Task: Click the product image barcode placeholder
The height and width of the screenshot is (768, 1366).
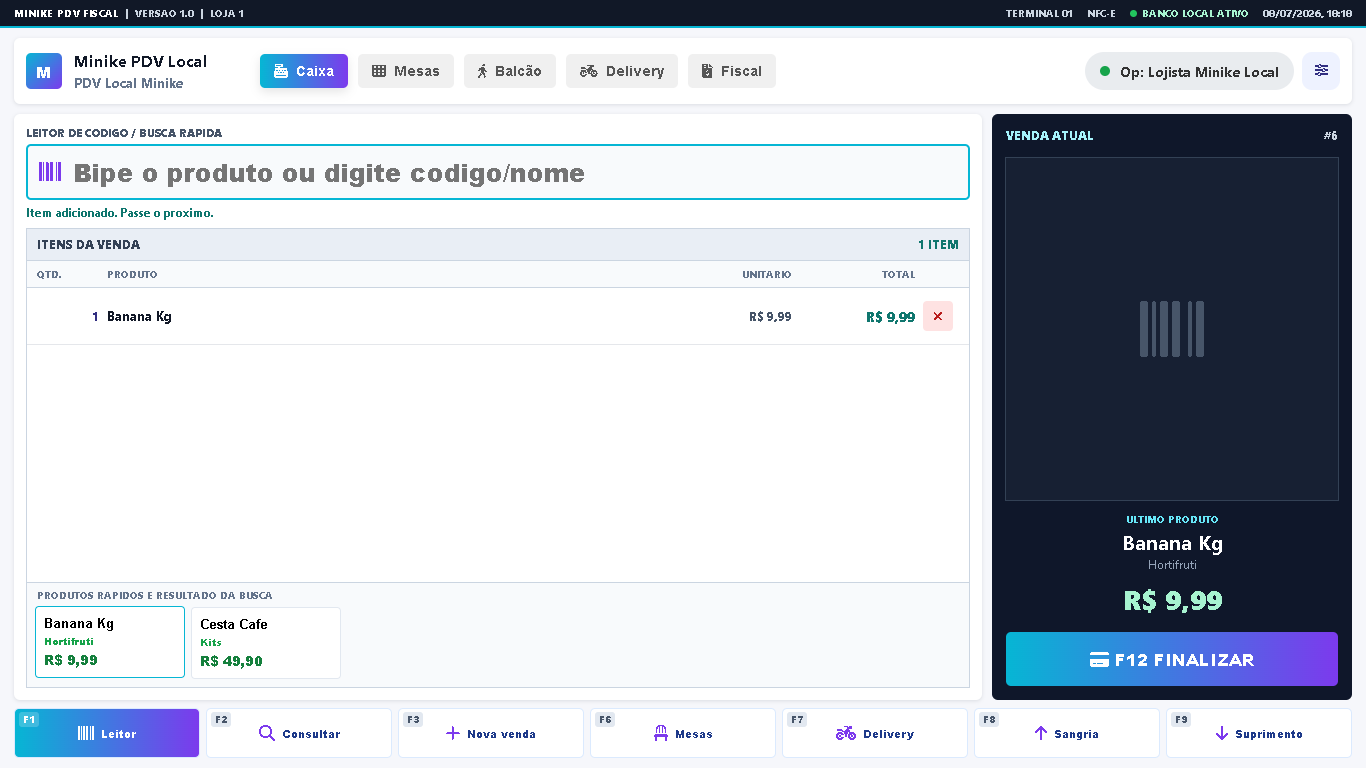Action: (x=1172, y=329)
